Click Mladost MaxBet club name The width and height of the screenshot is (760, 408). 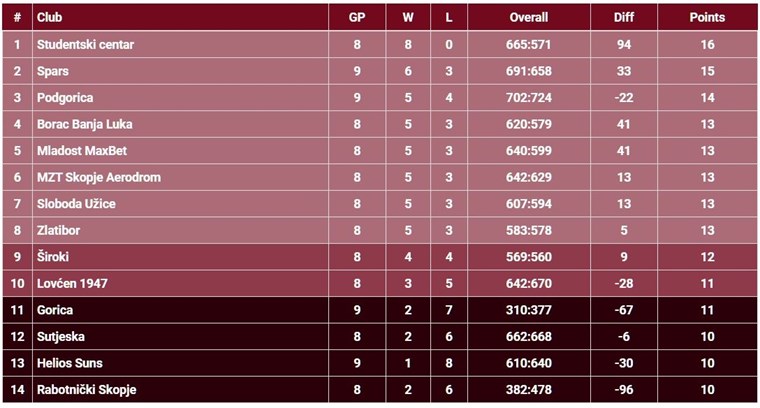click(x=82, y=151)
